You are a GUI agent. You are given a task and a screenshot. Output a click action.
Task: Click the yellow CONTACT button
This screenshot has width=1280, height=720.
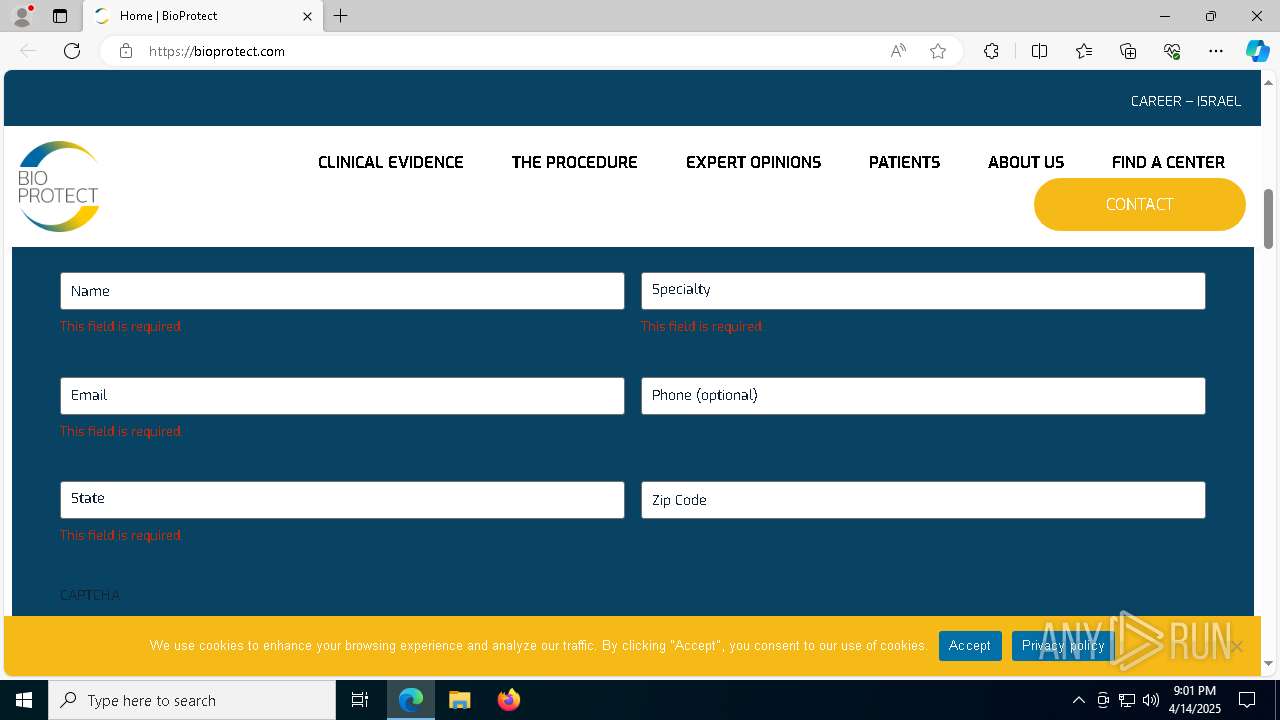1140,204
